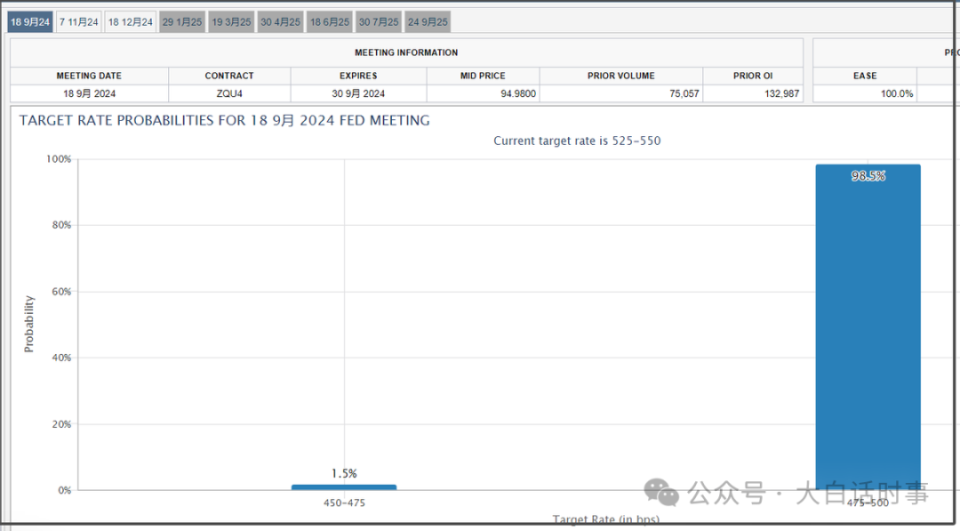Click the 98.5% probability bar

tap(868, 326)
